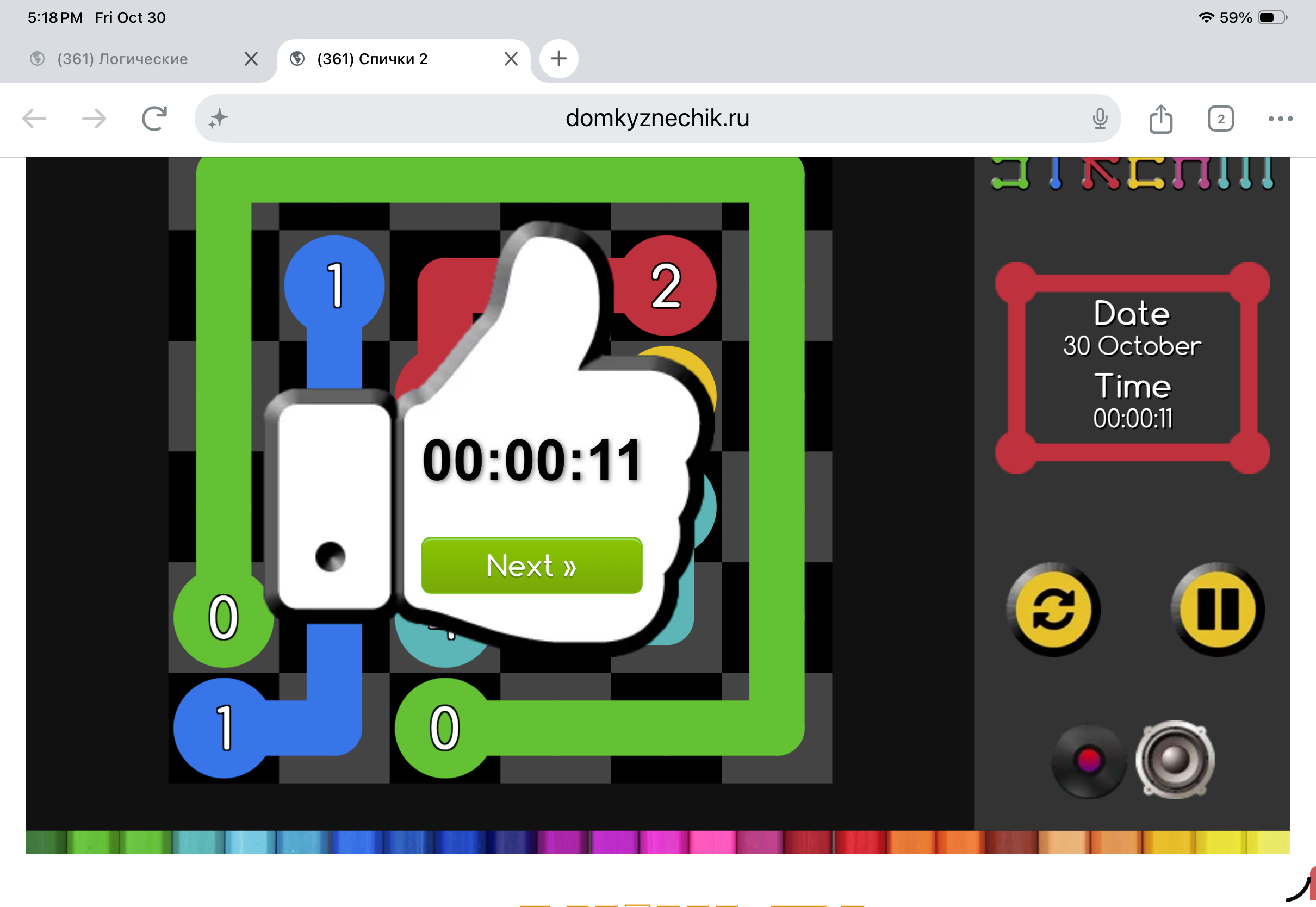Click the 30 October date text
The image size is (1316, 907).
tap(1132, 346)
